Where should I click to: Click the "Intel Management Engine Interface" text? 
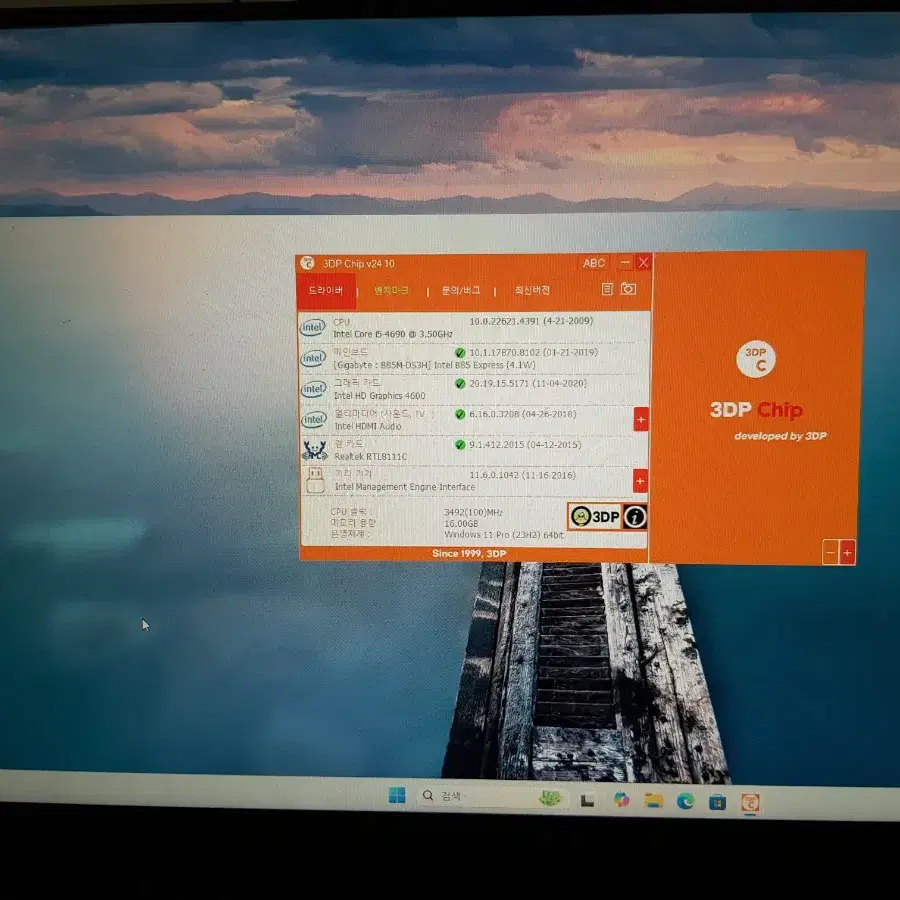[405, 487]
